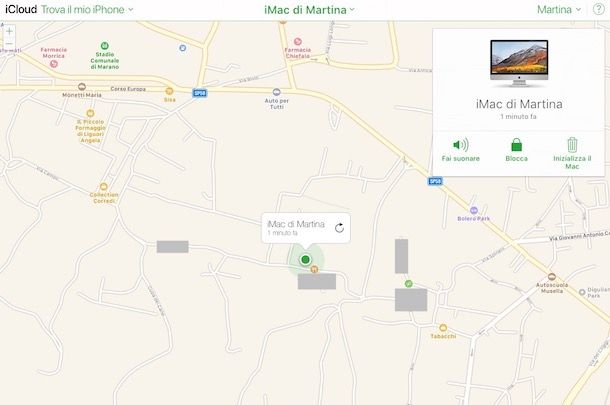Image resolution: width=610 pixels, height=405 pixels.
Task: Lock the Mac with the Blocca padlock icon
Action: point(516,145)
